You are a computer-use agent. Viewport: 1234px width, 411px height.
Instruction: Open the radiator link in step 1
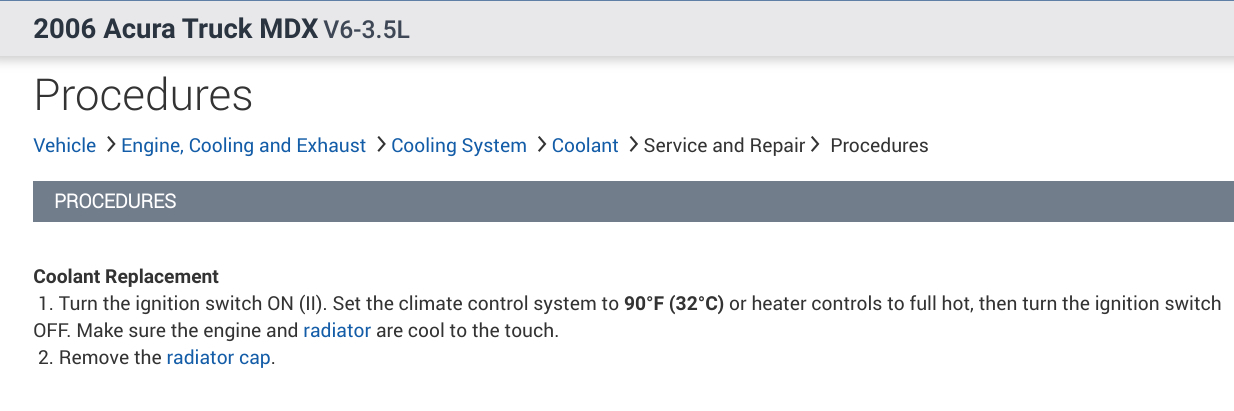click(337, 331)
